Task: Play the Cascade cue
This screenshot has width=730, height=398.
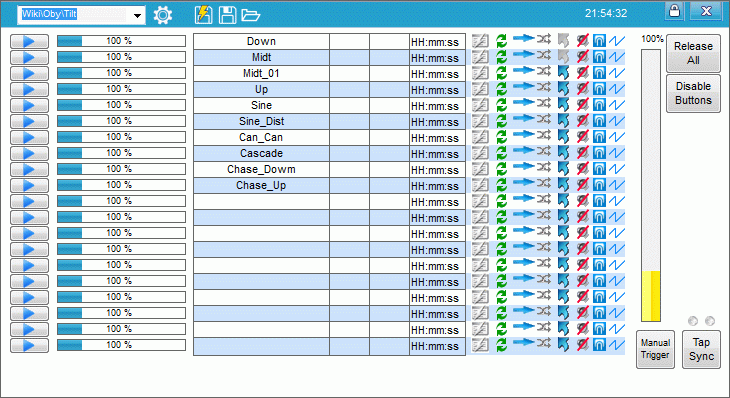Action: [29, 153]
